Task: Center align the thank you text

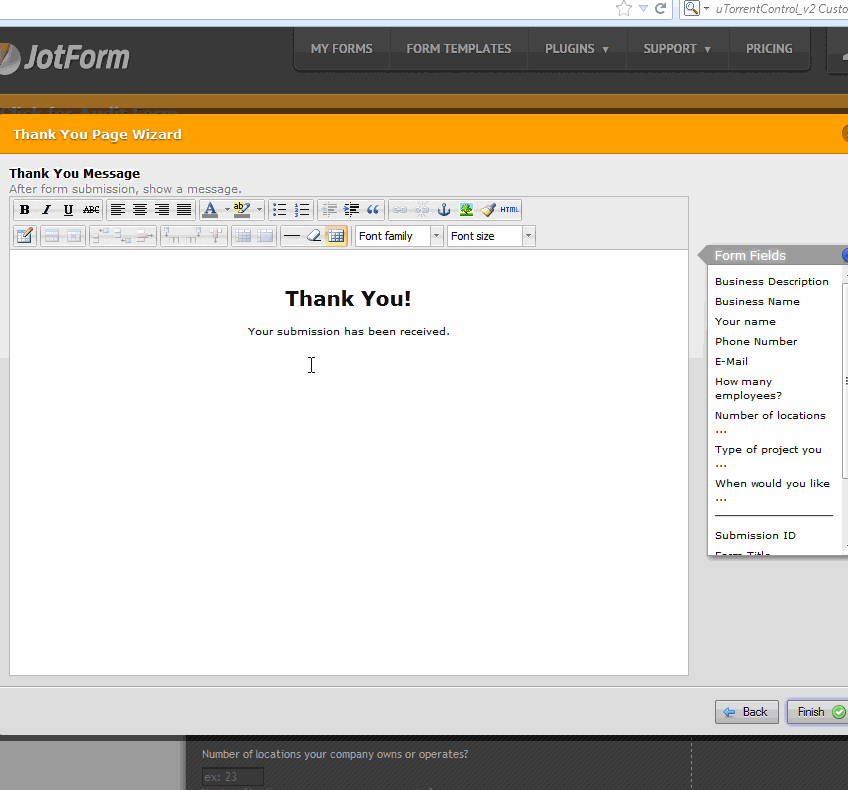Action: click(139, 210)
